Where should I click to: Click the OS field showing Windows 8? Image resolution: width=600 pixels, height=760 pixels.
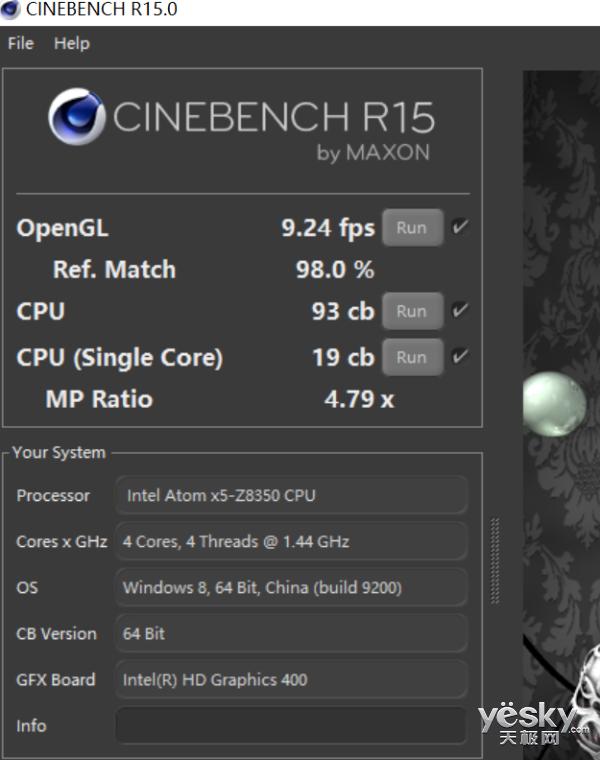tap(291, 587)
